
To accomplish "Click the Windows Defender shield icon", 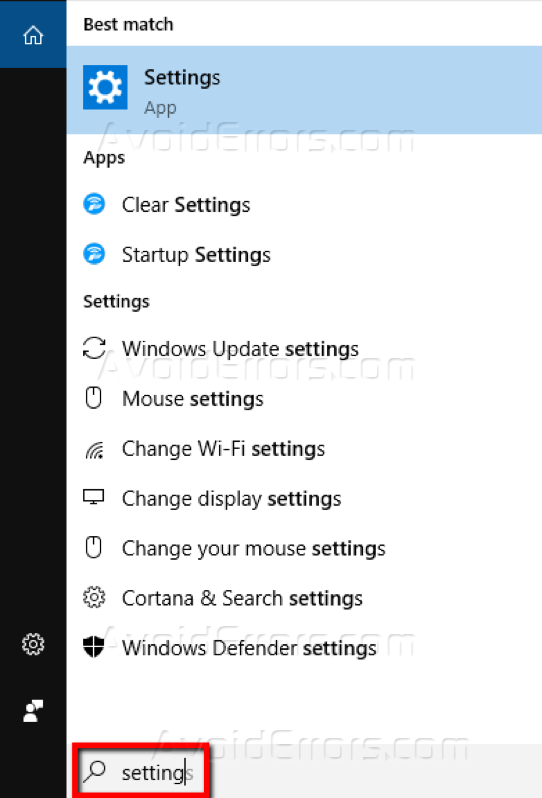I will pyautogui.click(x=94, y=647).
